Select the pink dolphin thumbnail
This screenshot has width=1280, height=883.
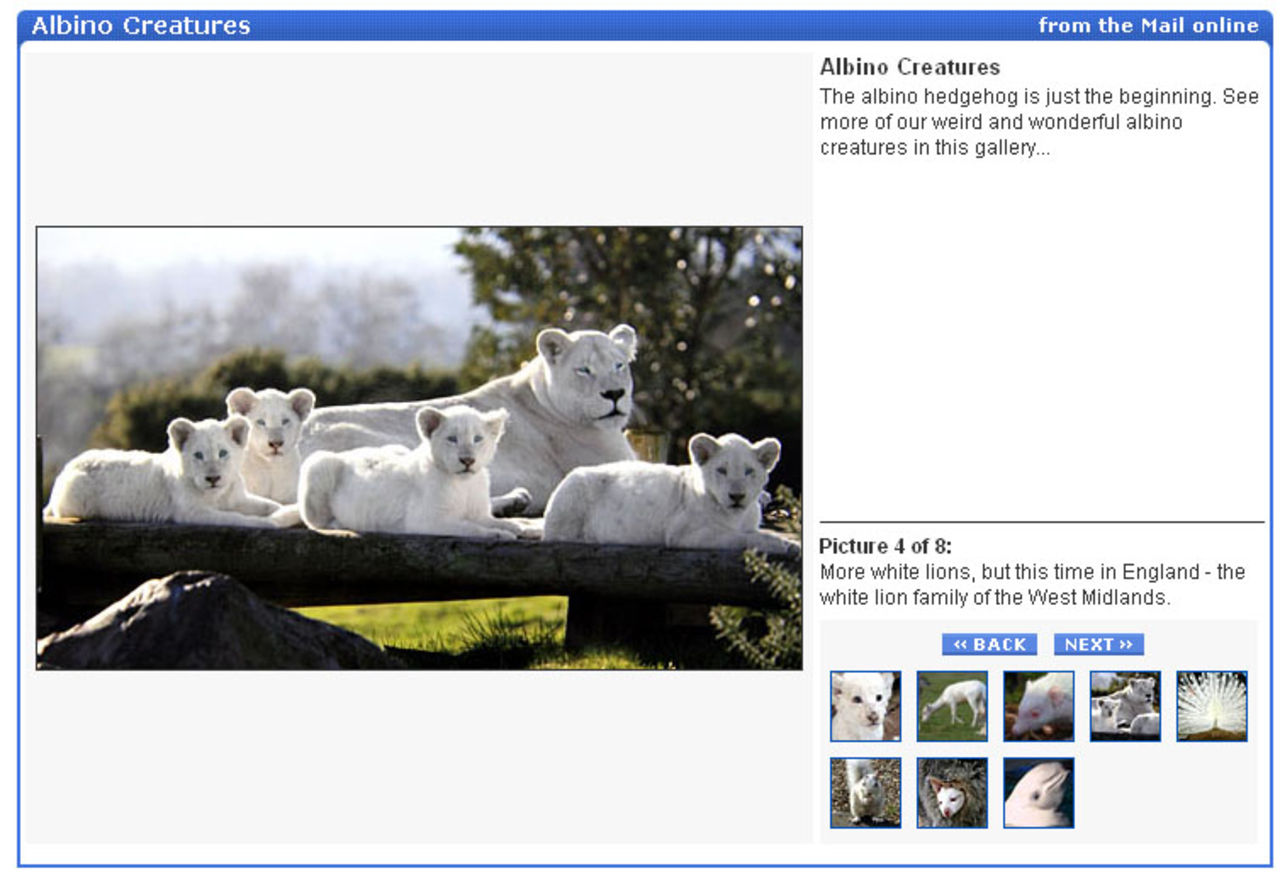pyautogui.click(x=1039, y=793)
